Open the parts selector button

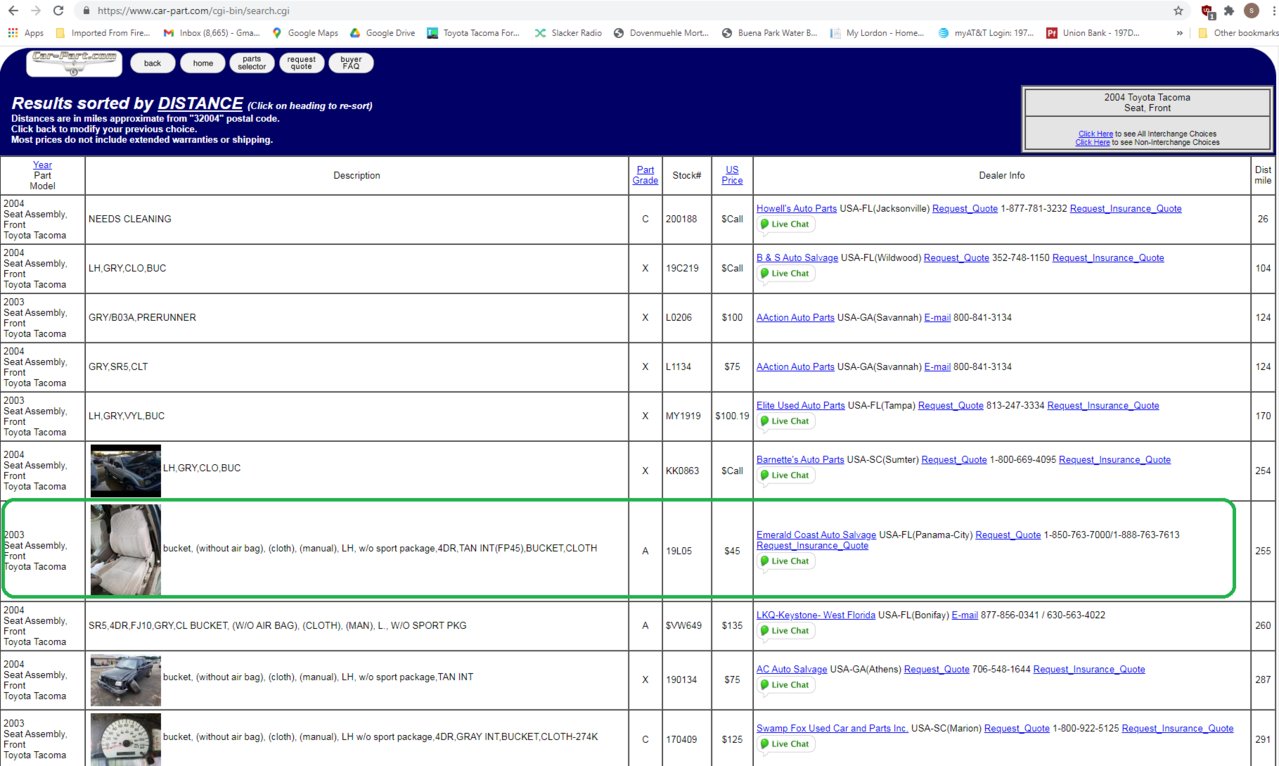(x=252, y=63)
